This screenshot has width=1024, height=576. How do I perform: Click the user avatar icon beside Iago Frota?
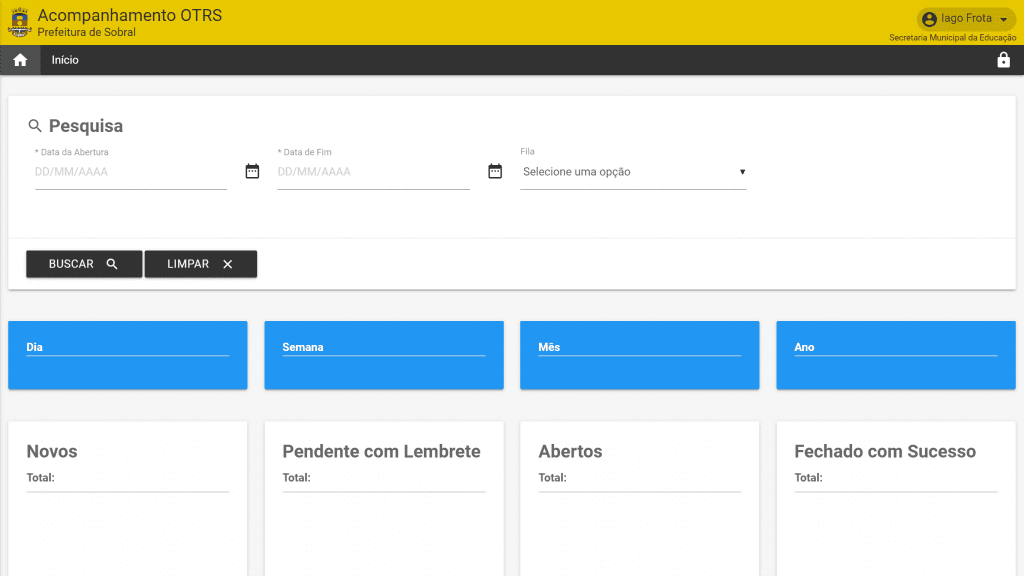(929, 19)
